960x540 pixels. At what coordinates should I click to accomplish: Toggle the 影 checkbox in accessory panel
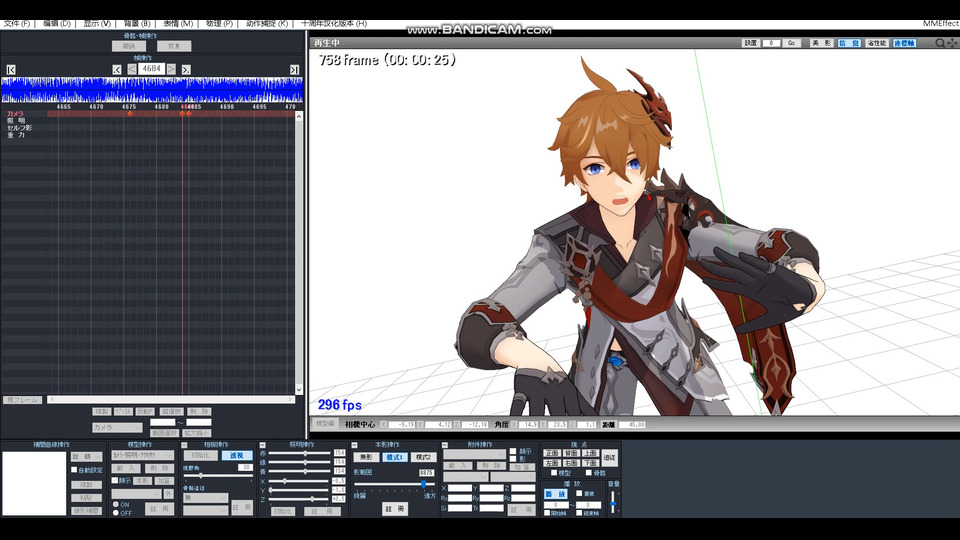(513, 459)
